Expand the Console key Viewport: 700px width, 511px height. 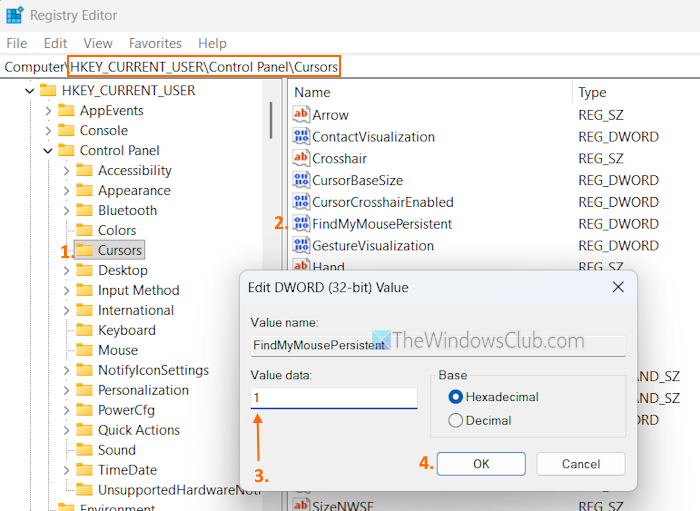(x=48, y=131)
